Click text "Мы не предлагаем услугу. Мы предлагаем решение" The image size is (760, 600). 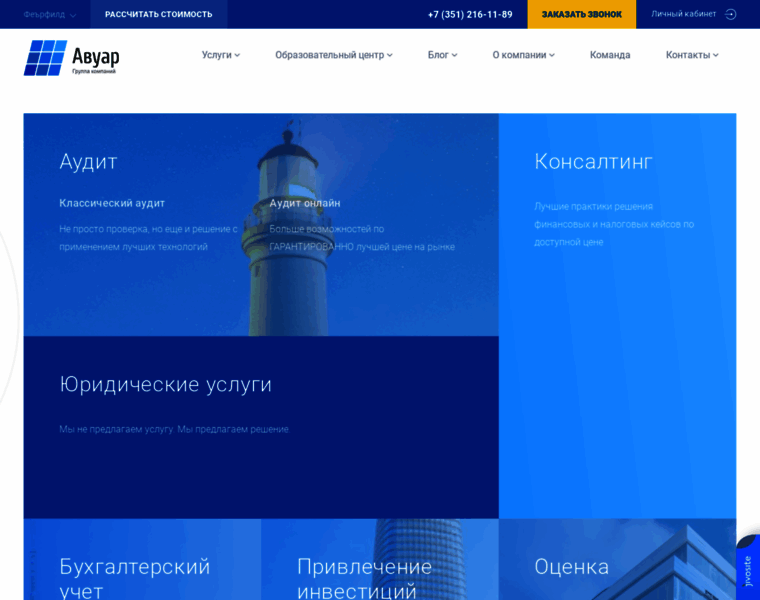174,429
